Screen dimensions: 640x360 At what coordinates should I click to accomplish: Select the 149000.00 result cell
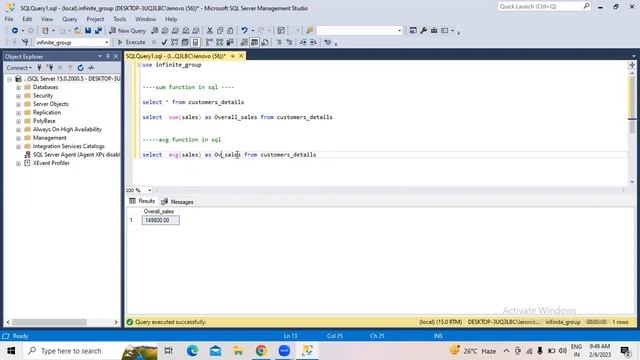(x=160, y=220)
